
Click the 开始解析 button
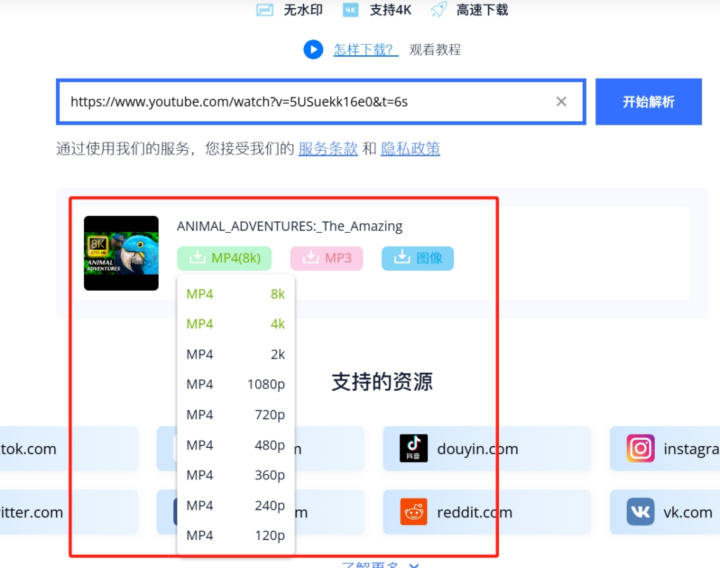(648, 101)
